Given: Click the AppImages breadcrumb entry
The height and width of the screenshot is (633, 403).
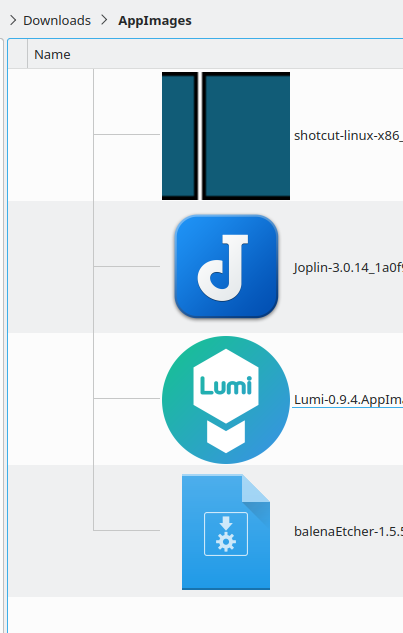Looking at the screenshot, I should coord(155,21).
